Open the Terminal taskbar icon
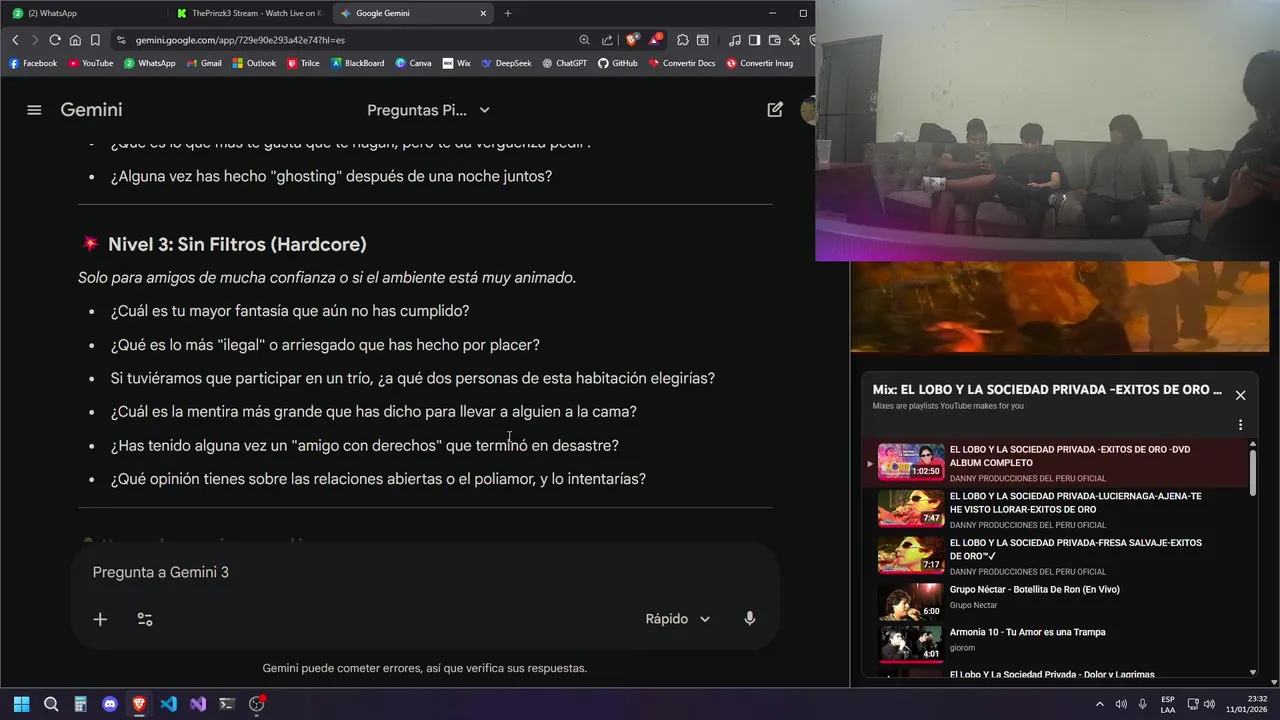The width and height of the screenshot is (1280, 720). 227,704
